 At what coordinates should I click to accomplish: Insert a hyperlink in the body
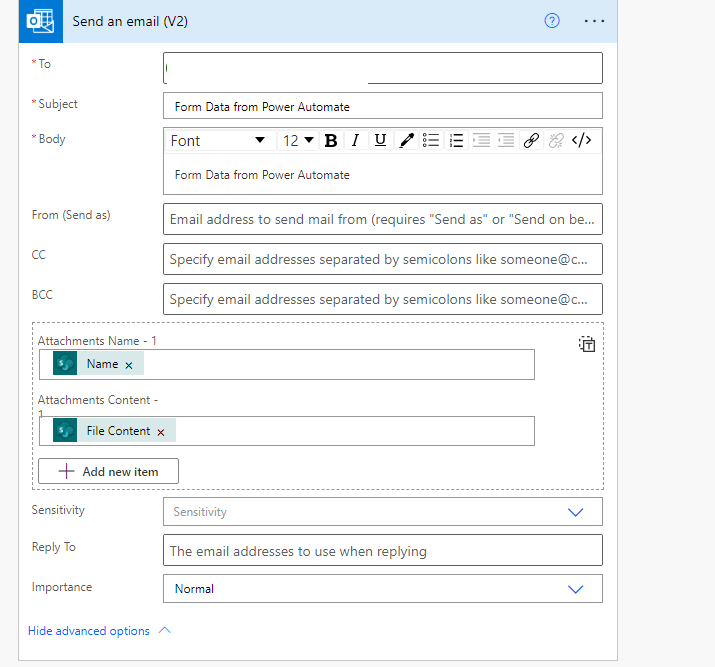[531, 141]
